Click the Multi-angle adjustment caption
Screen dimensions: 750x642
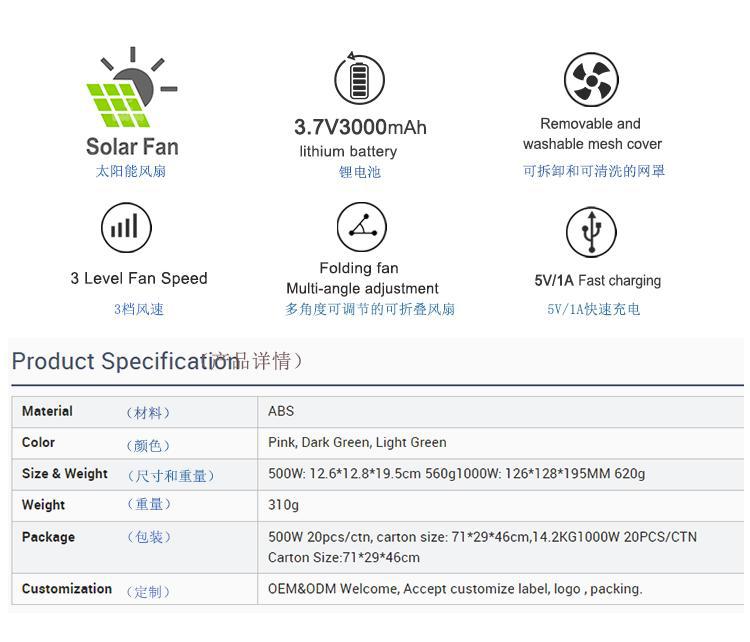pyautogui.click(x=362, y=289)
